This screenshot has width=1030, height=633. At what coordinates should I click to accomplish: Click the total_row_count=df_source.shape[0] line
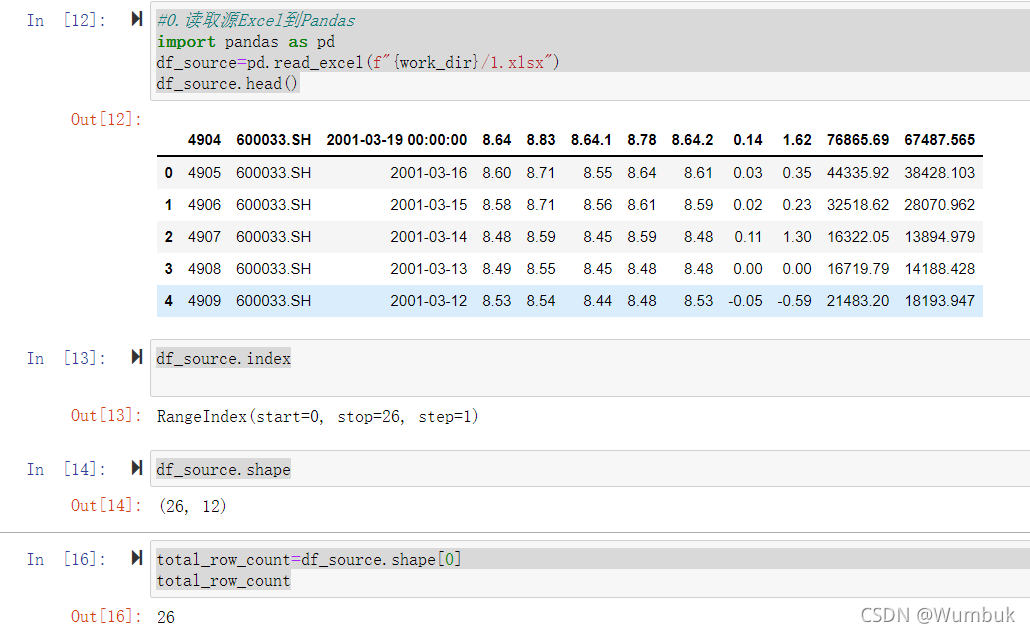(309, 559)
